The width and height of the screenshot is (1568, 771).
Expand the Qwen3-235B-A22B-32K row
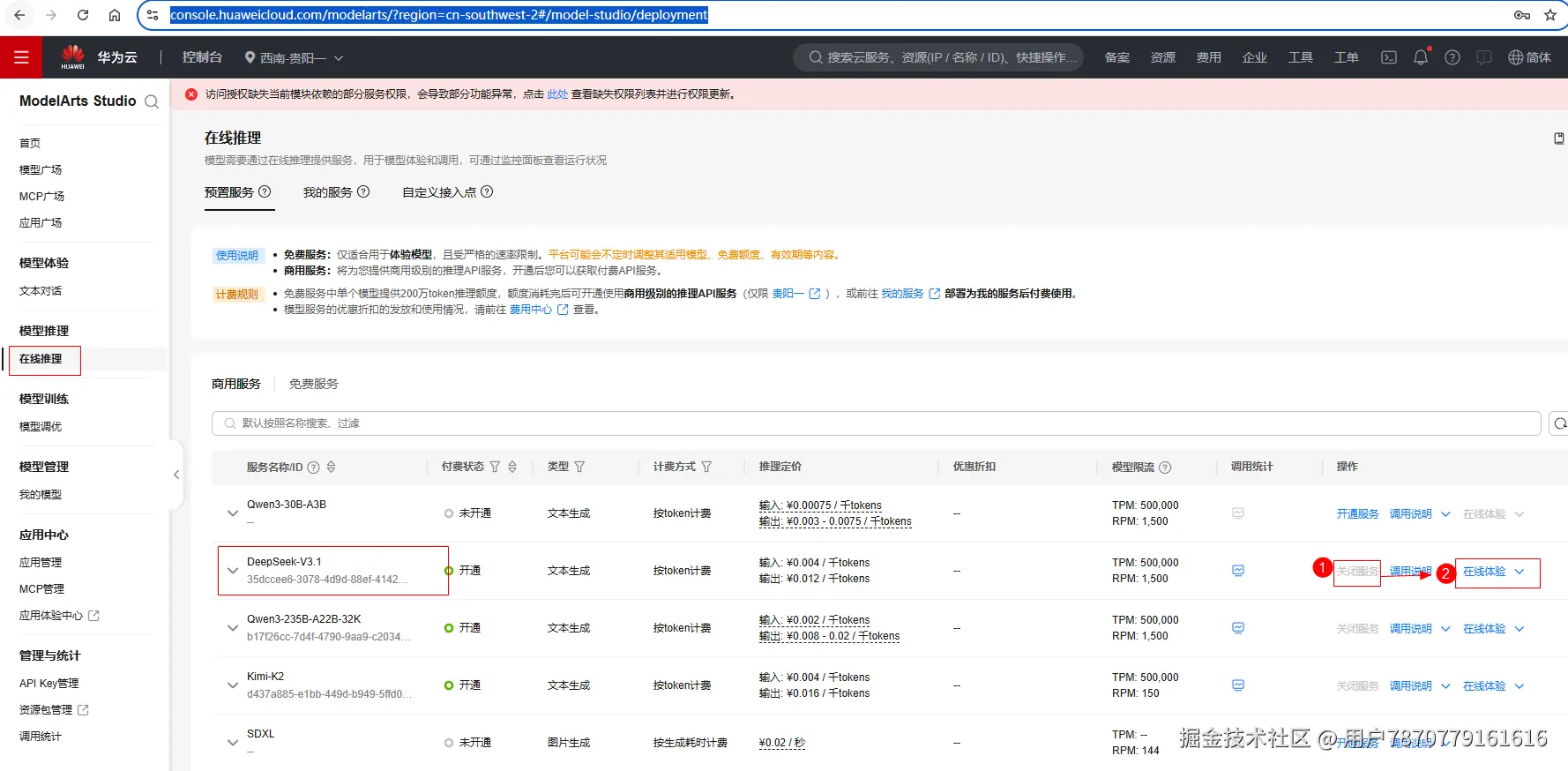point(233,628)
